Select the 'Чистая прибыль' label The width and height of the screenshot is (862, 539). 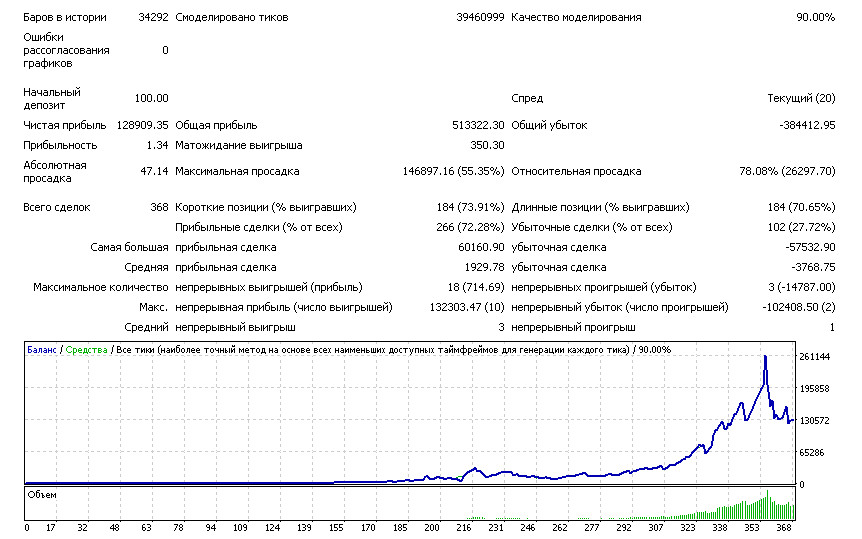pos(64,125)
